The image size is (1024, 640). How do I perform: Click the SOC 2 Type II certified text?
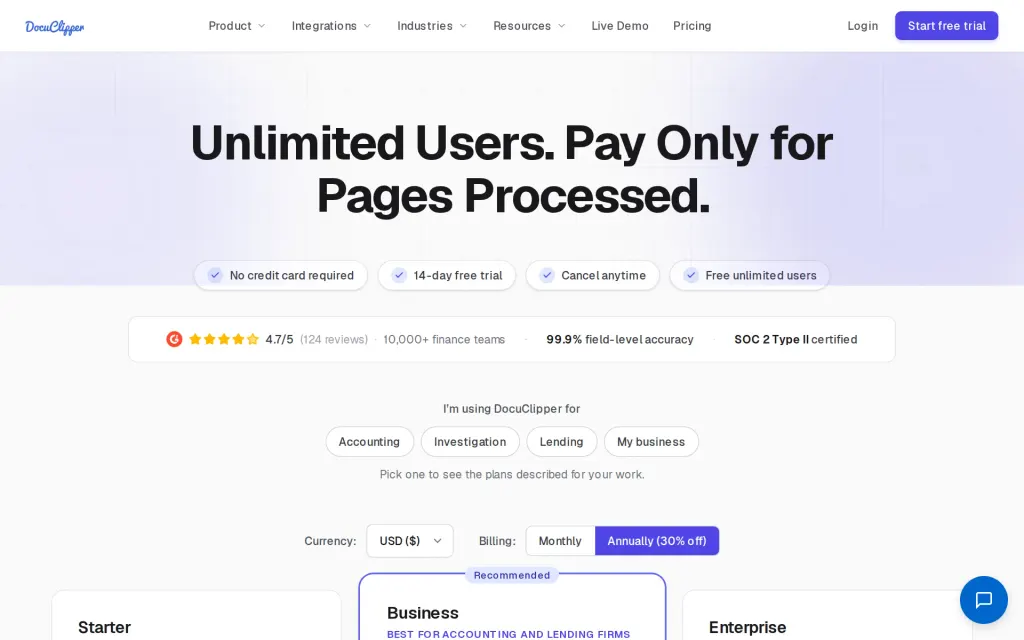click(x=795, y=340)
